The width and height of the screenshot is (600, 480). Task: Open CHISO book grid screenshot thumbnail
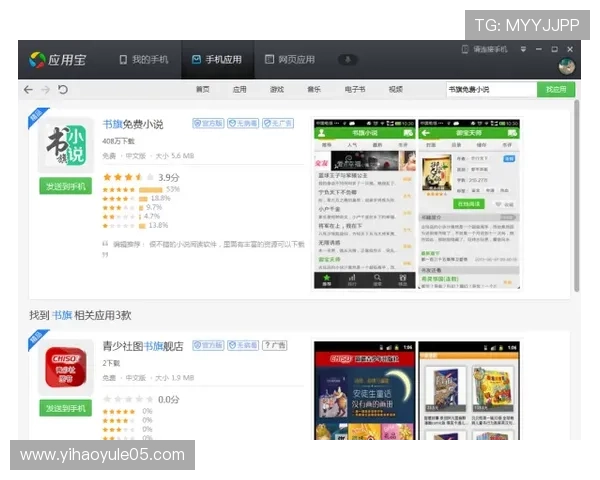tap(469, 390)
